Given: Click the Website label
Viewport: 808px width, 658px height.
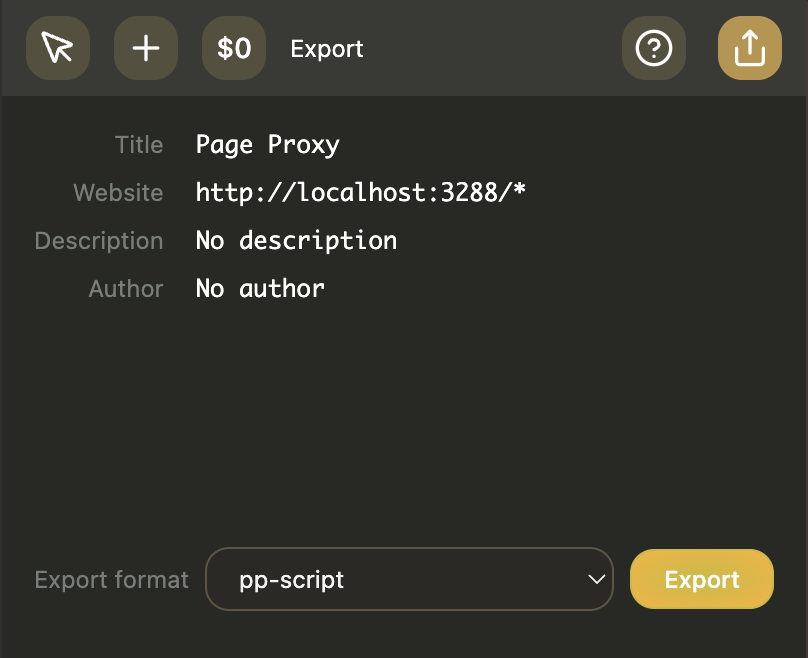Looking at the screenshot, I should (x=118, y=193).
